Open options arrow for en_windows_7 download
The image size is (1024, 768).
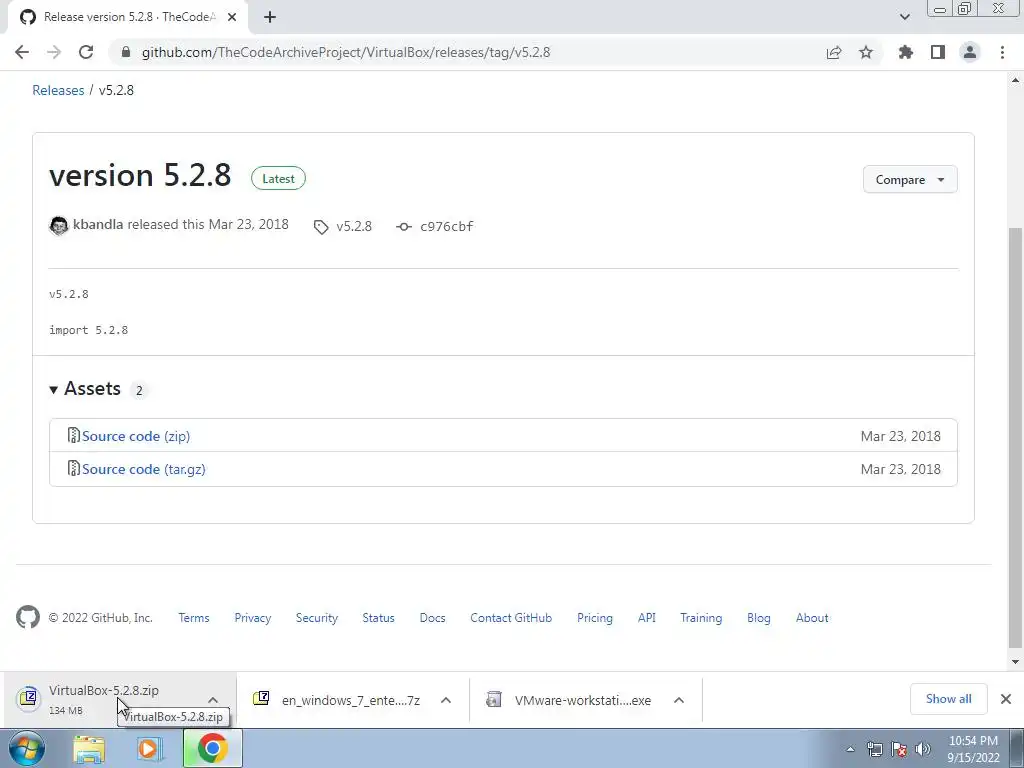446,700
